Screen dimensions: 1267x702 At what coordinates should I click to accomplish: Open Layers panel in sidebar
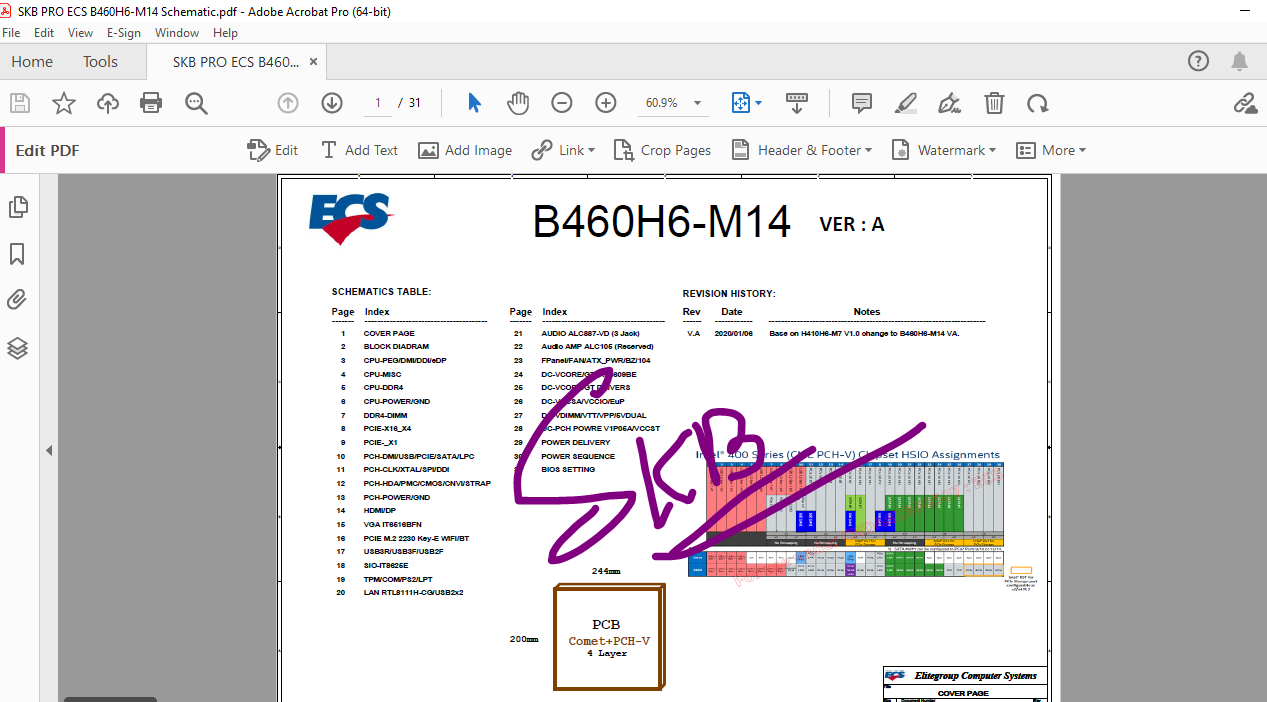[x=18, y=348]
